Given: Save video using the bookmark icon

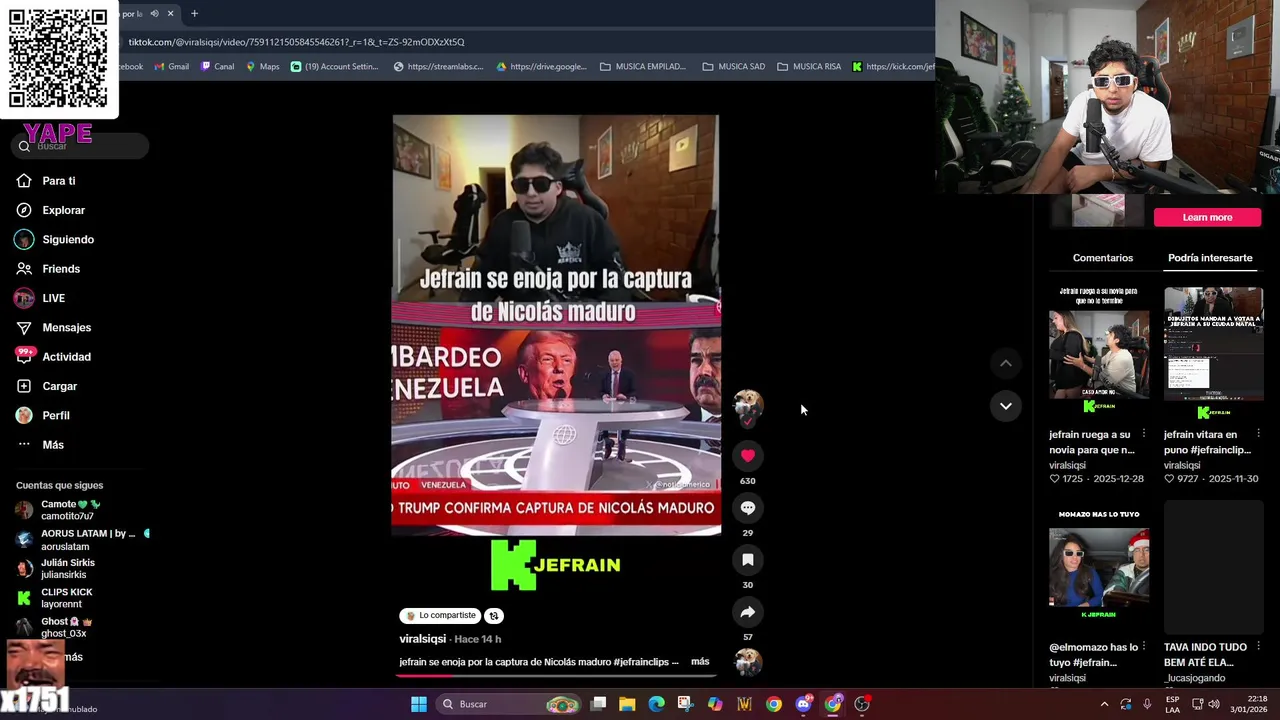Looking at the screenshot, I should click(x=747, y=560).
